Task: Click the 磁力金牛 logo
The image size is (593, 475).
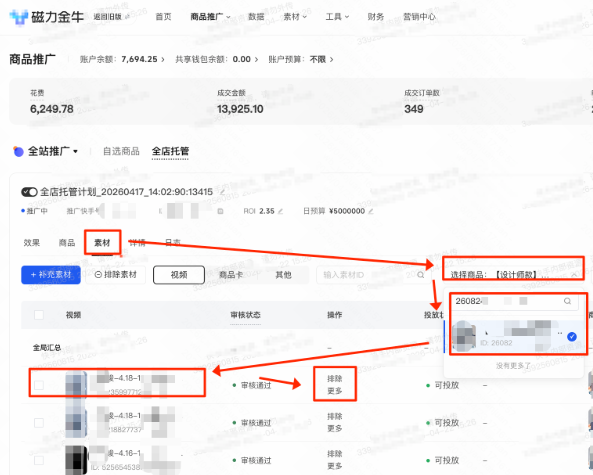Action: [46, 16]
